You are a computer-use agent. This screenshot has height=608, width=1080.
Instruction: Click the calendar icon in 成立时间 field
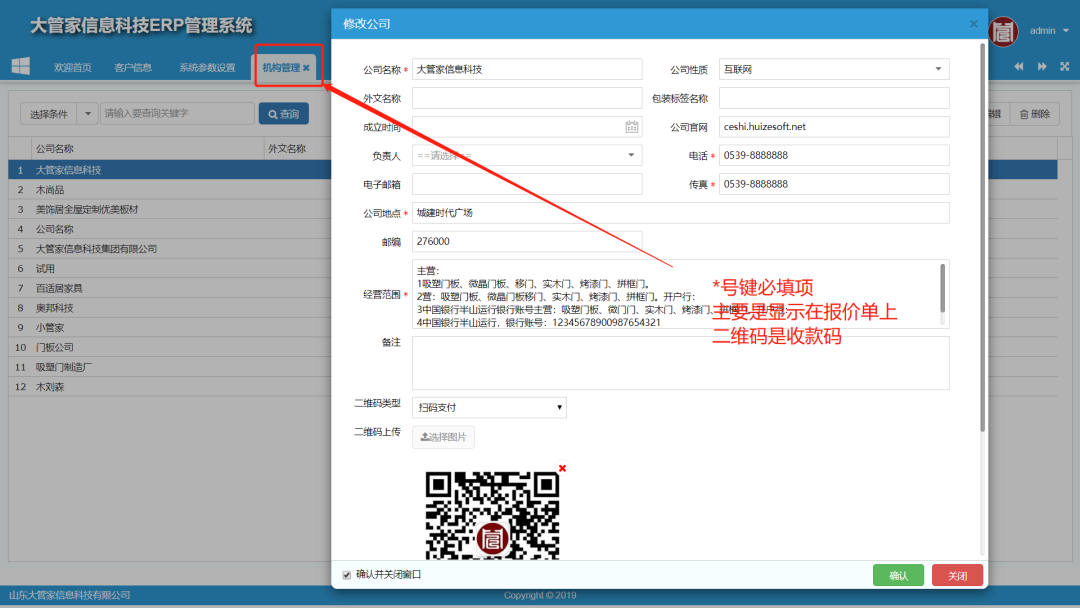[631, 127]
